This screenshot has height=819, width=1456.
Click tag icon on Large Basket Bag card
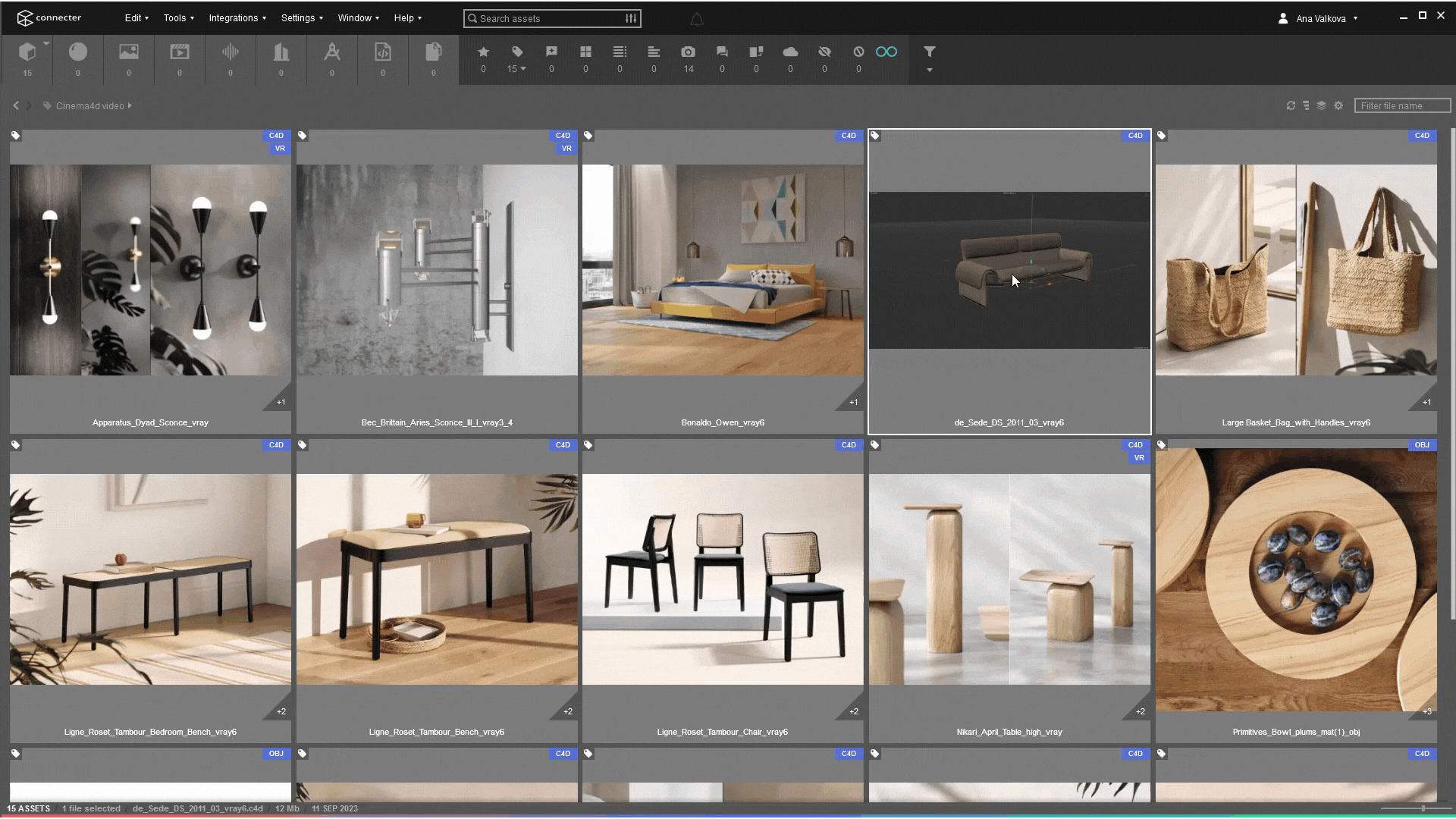(x=1162, y=136)
